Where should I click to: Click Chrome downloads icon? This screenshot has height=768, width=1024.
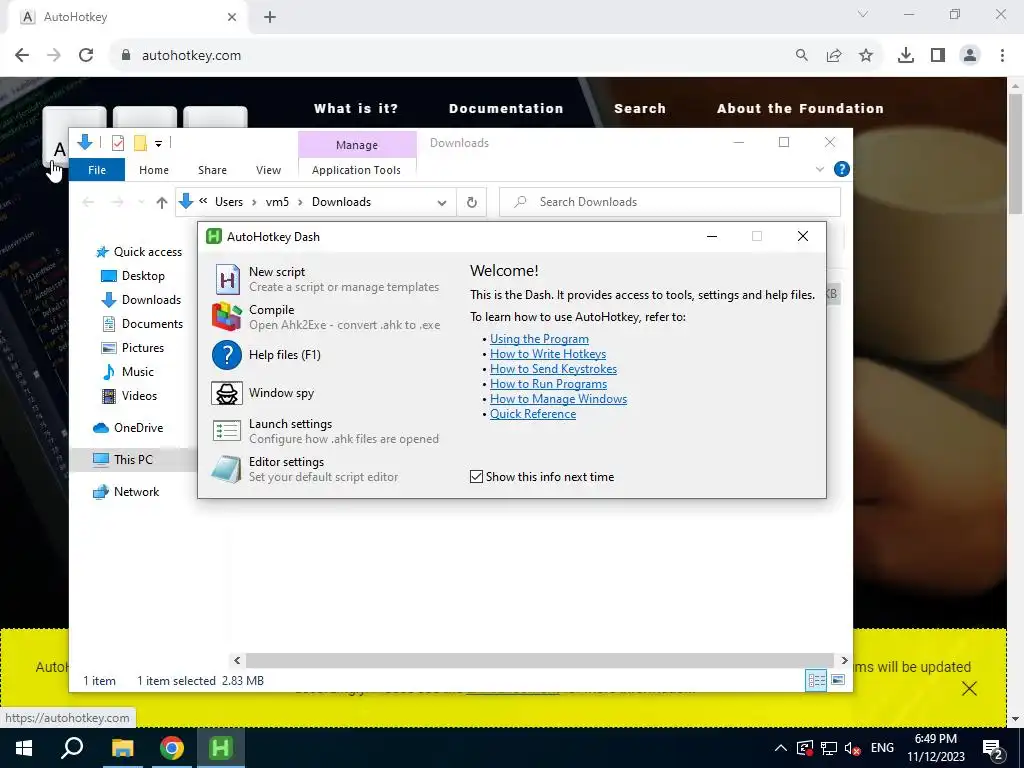[906, 56]
